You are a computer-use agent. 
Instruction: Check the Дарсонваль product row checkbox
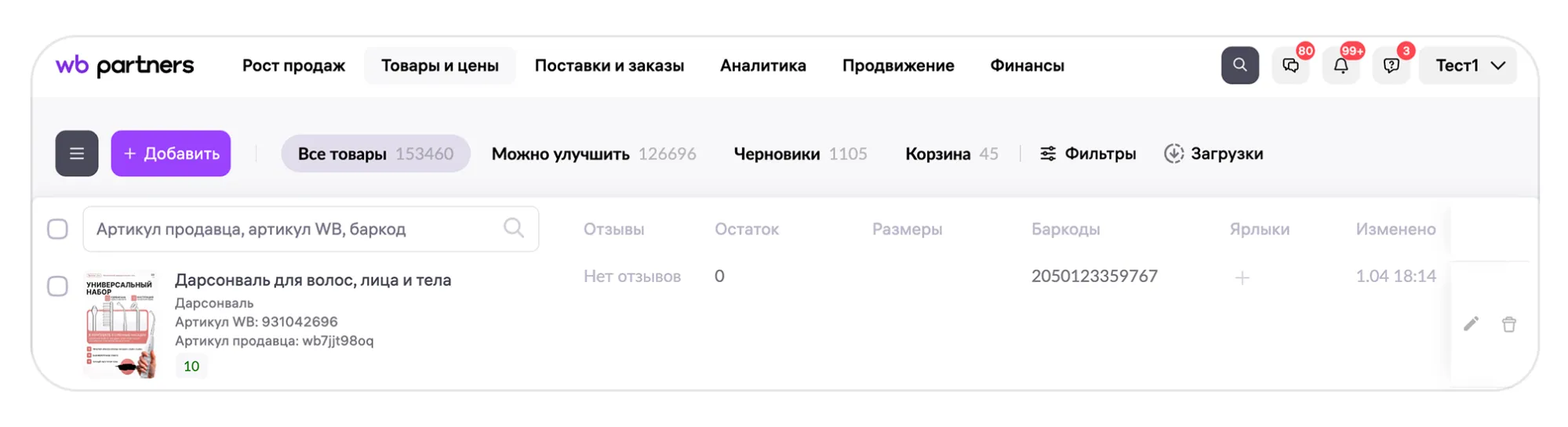[x=57, y=286]
